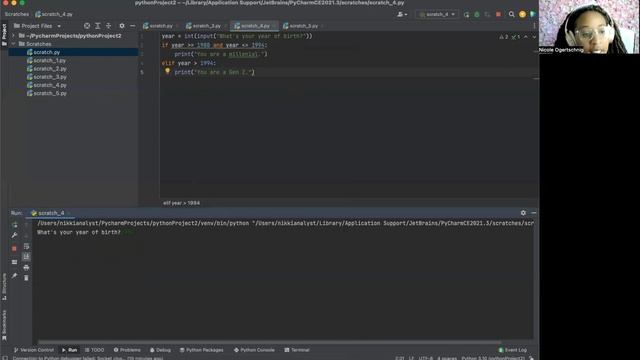The height and width of the screenshot is (360, 640).
Task: Open the Debug tool window tab
Action: pyautogui.click(x=160, y=350)
